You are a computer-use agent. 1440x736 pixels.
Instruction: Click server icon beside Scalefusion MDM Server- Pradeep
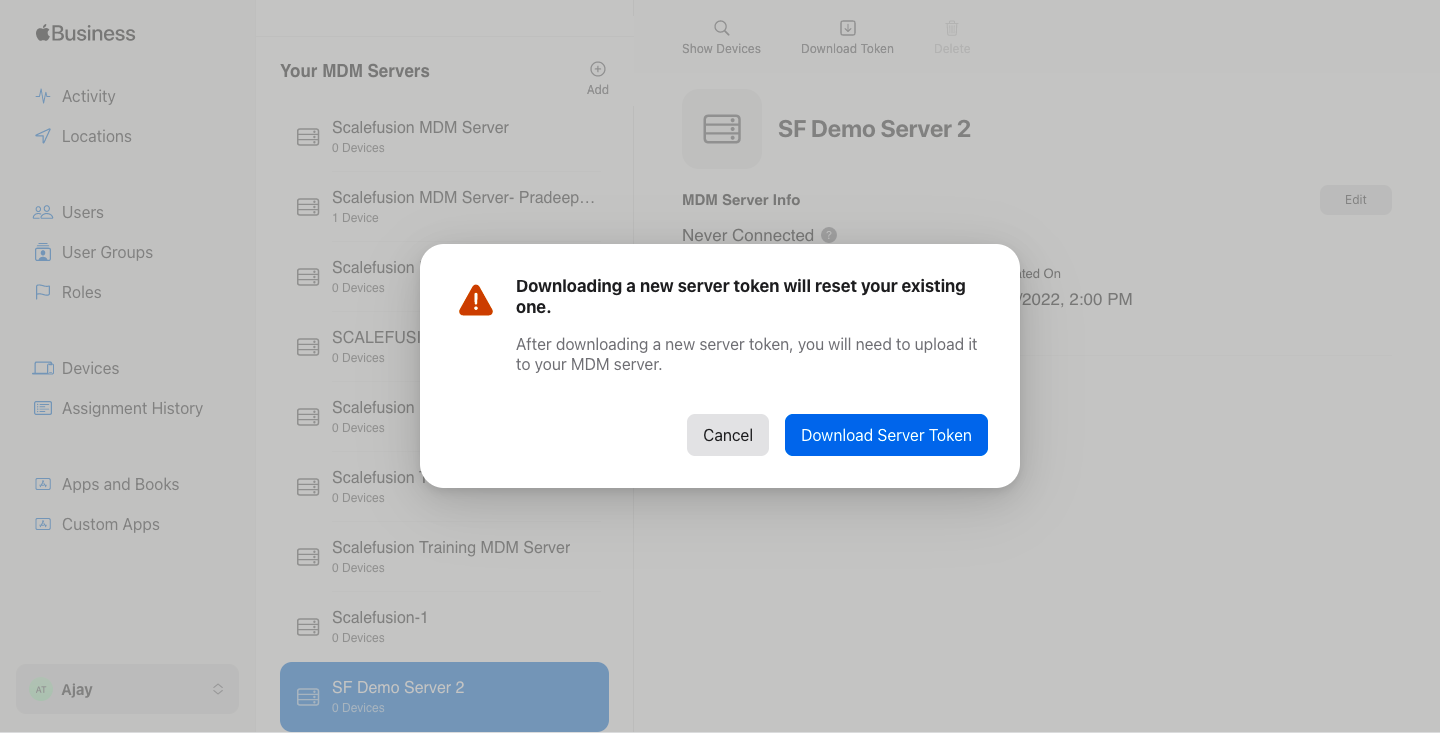pos(308,207)
